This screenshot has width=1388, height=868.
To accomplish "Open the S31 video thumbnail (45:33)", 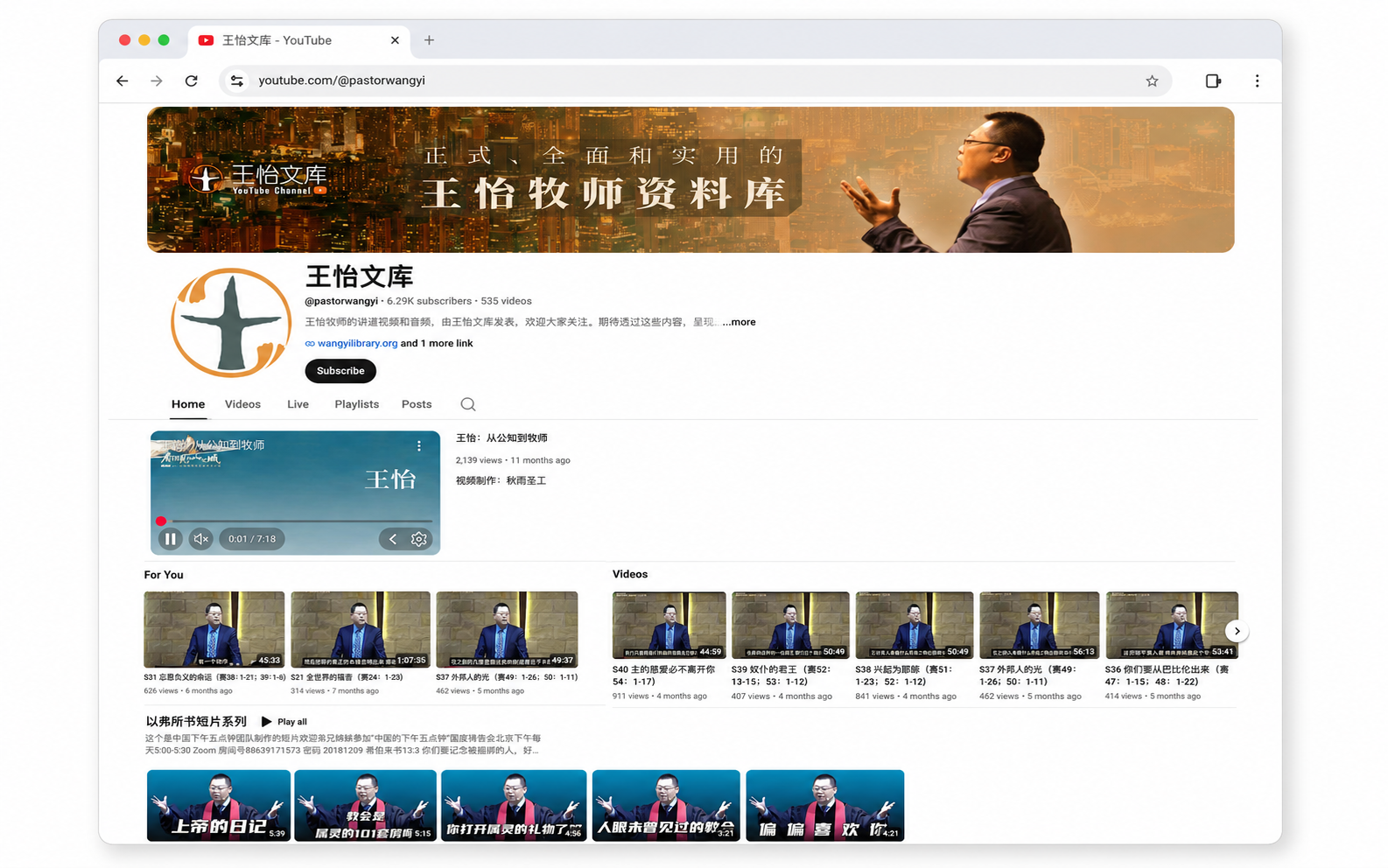I will (x=214, y=629).
